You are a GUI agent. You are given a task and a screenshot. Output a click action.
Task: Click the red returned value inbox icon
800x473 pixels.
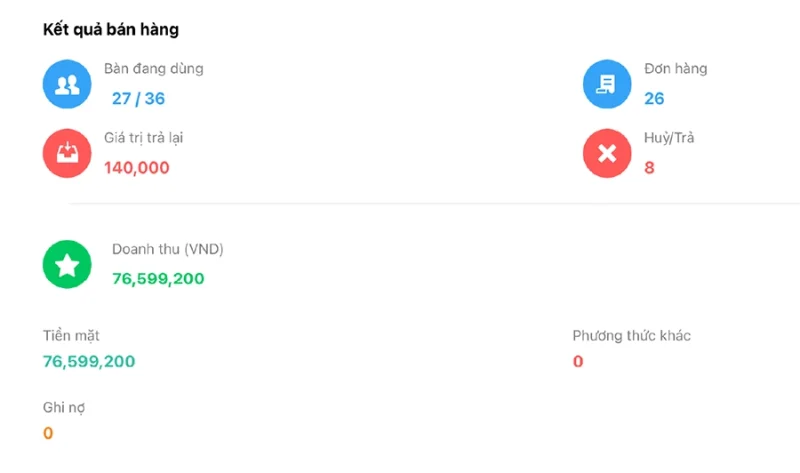(x=67, y=153)
